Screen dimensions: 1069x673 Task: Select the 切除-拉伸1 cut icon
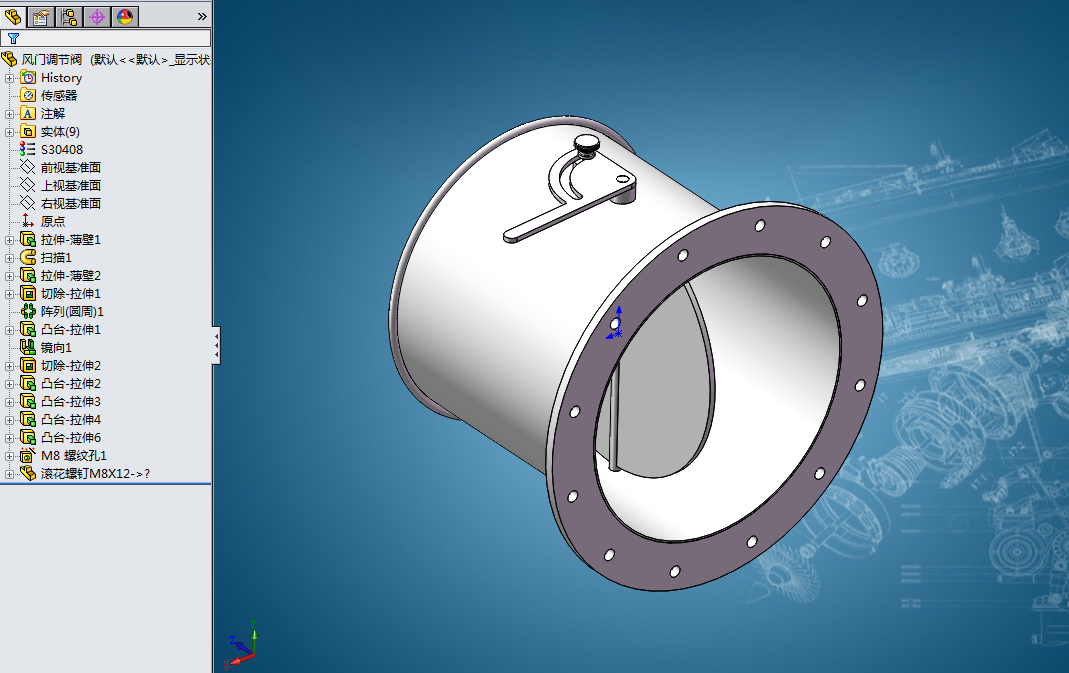tap(28, 293)
